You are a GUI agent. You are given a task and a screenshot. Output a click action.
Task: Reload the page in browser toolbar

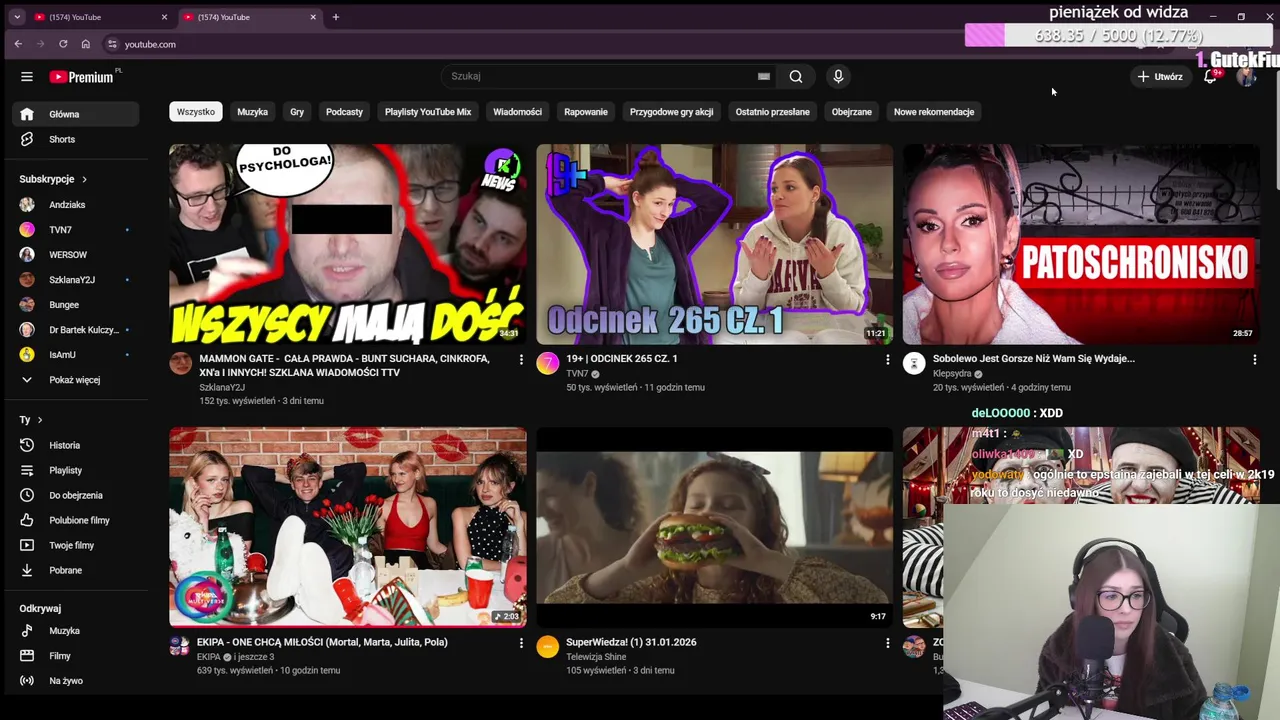[63, 44]
